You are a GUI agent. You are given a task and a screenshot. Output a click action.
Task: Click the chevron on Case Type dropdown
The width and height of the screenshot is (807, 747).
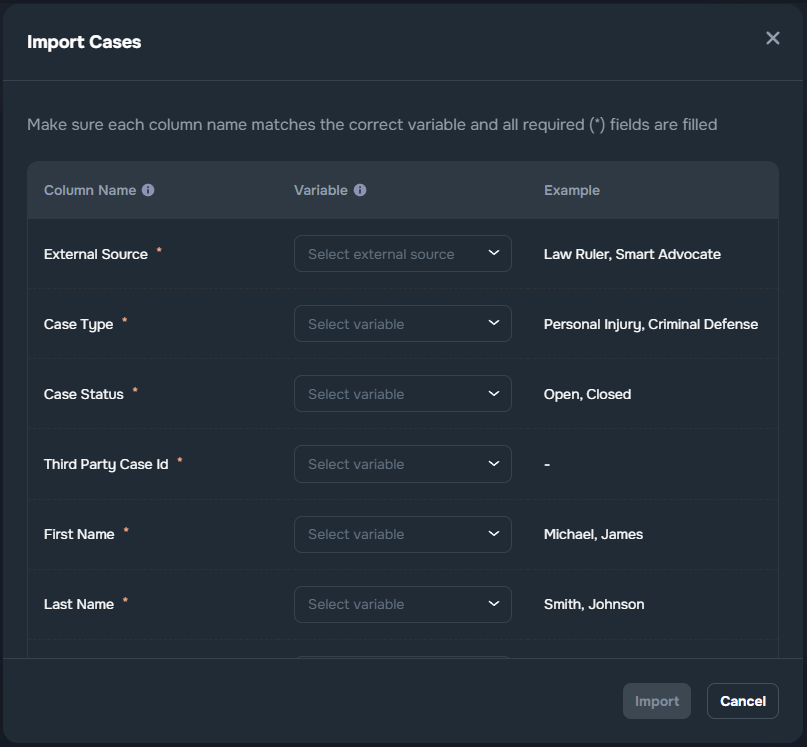(492, 323)
